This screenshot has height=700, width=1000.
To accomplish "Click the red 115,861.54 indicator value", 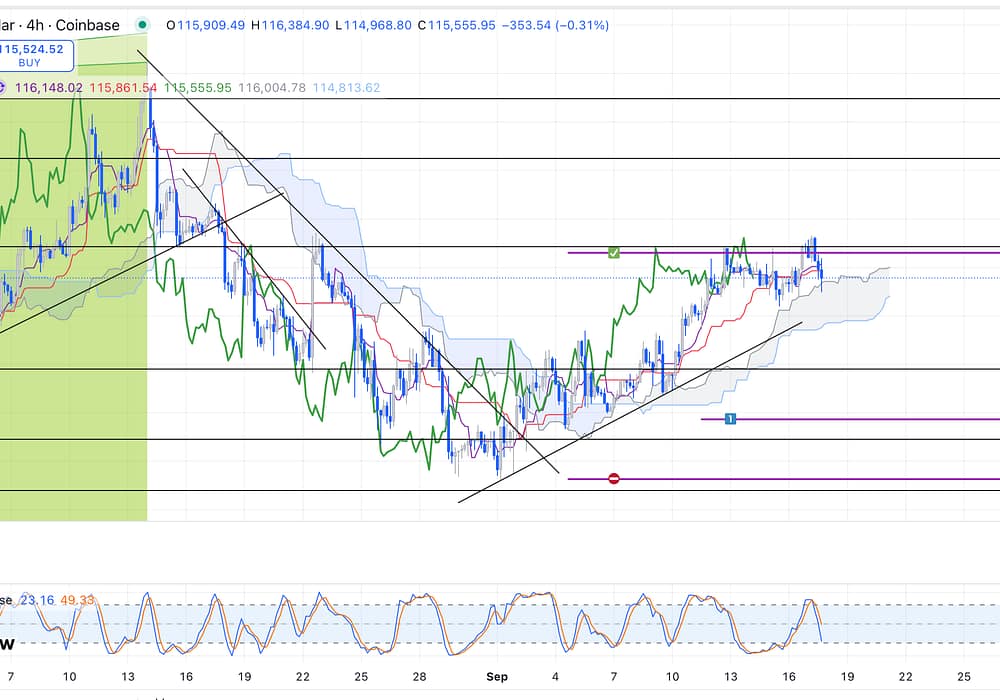I will click(123, 88).
